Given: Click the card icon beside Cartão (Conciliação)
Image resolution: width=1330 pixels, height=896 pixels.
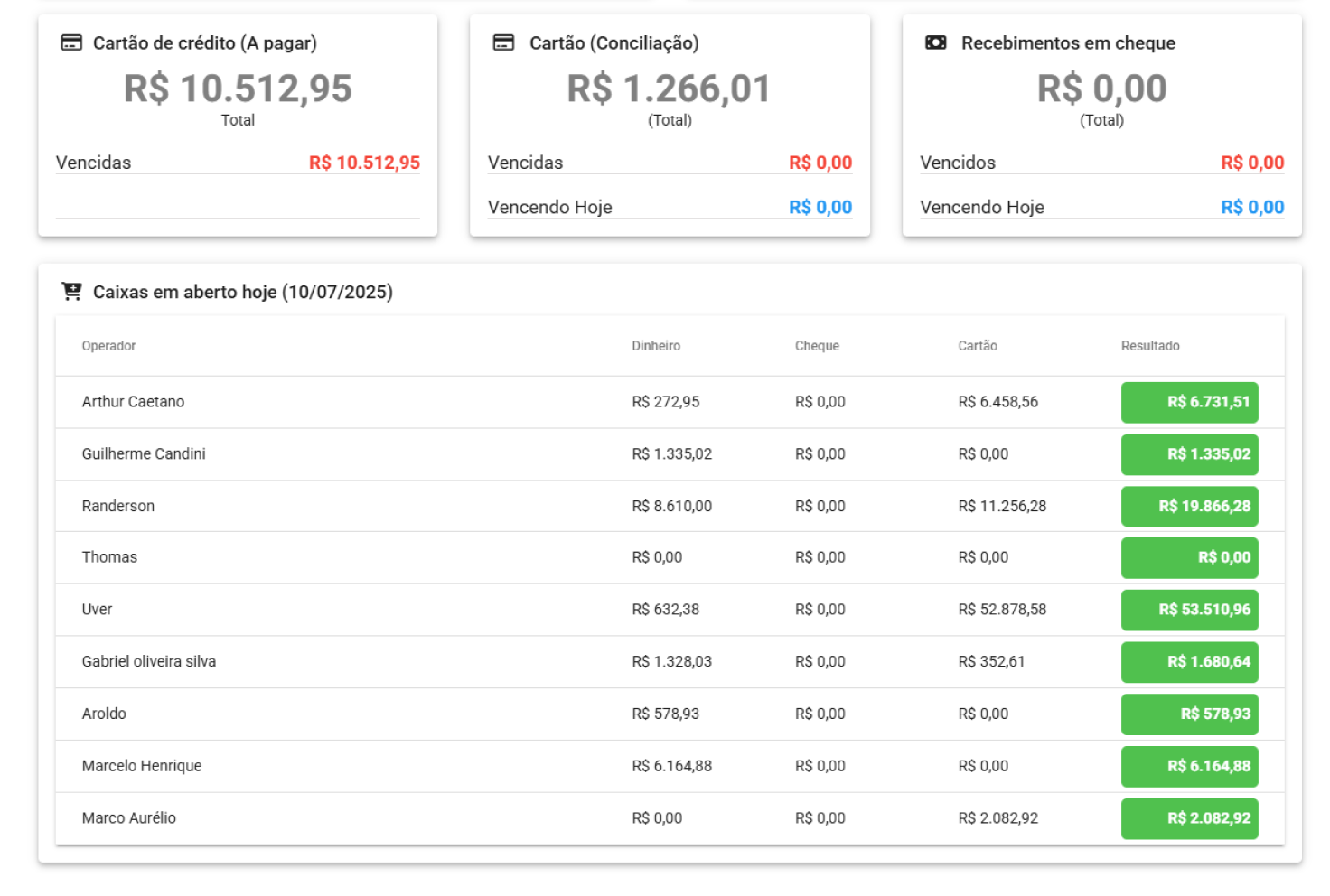Looking at the screenshot, I should pos(503,42).
